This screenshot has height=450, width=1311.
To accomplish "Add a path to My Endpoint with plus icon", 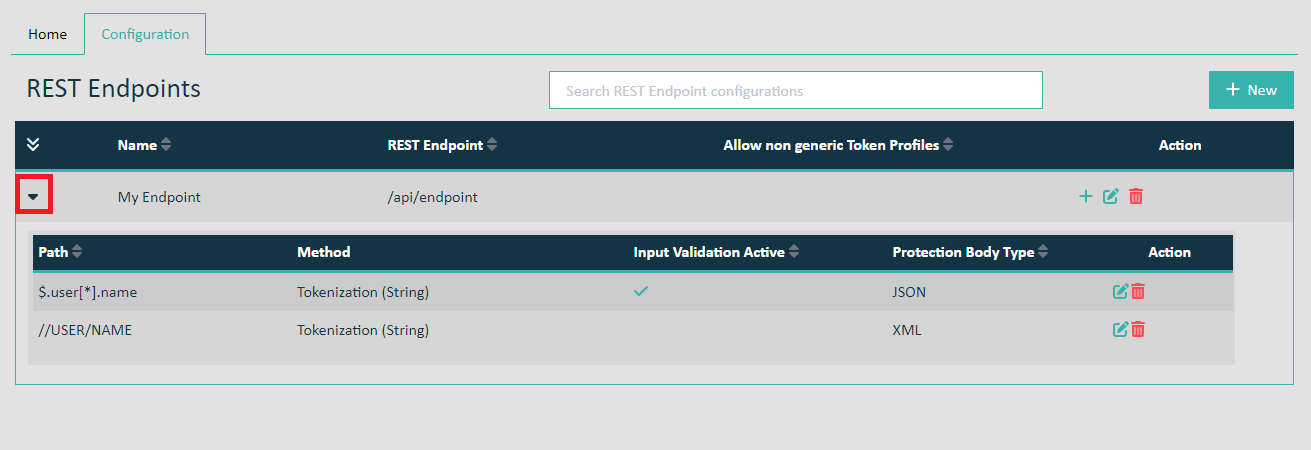I will [1086, 196].
